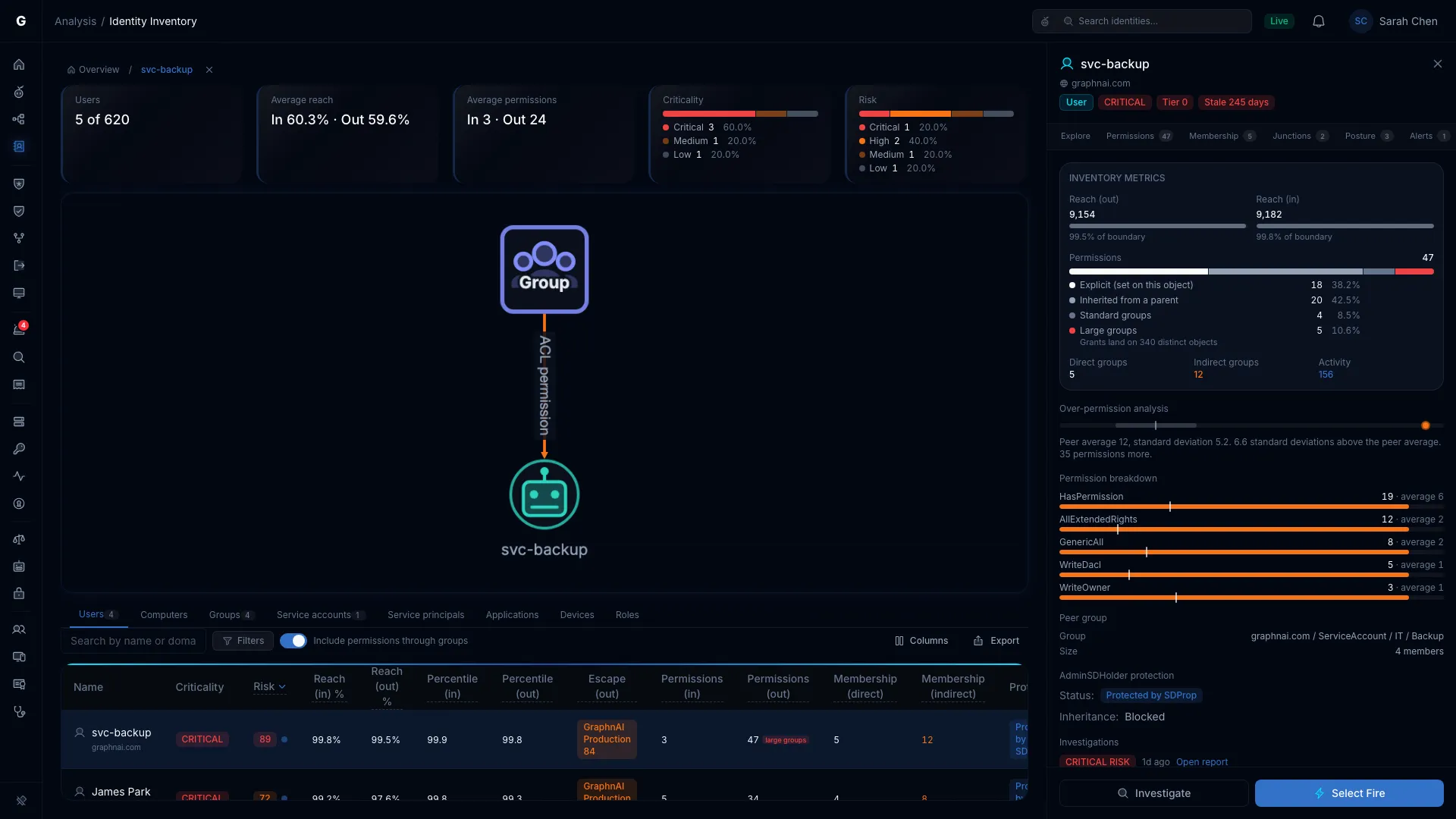Select the Group node in graph

pyautogui.click(x=544, y=269)
